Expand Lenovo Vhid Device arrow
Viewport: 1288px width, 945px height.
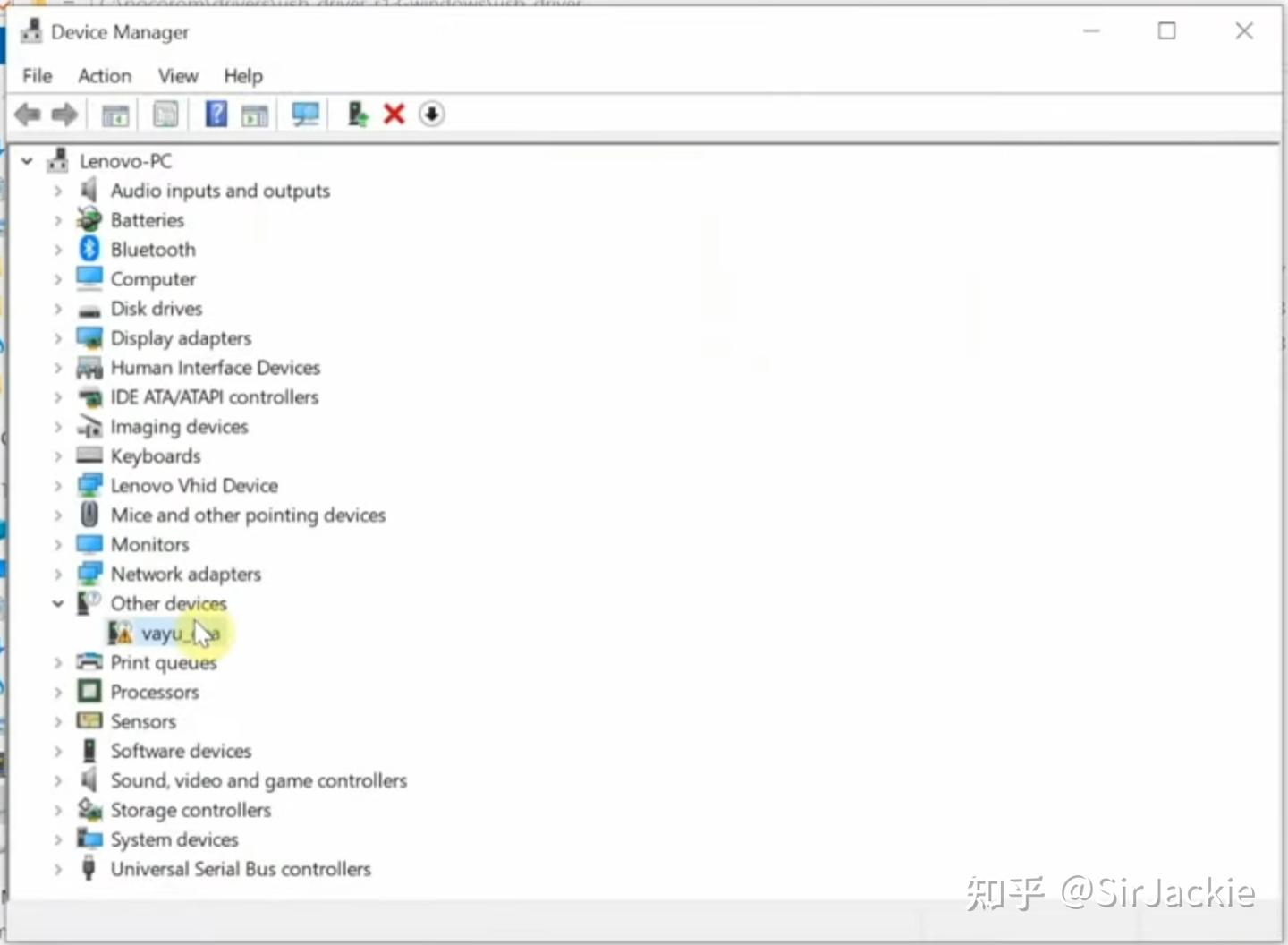[x=58, y=485]
